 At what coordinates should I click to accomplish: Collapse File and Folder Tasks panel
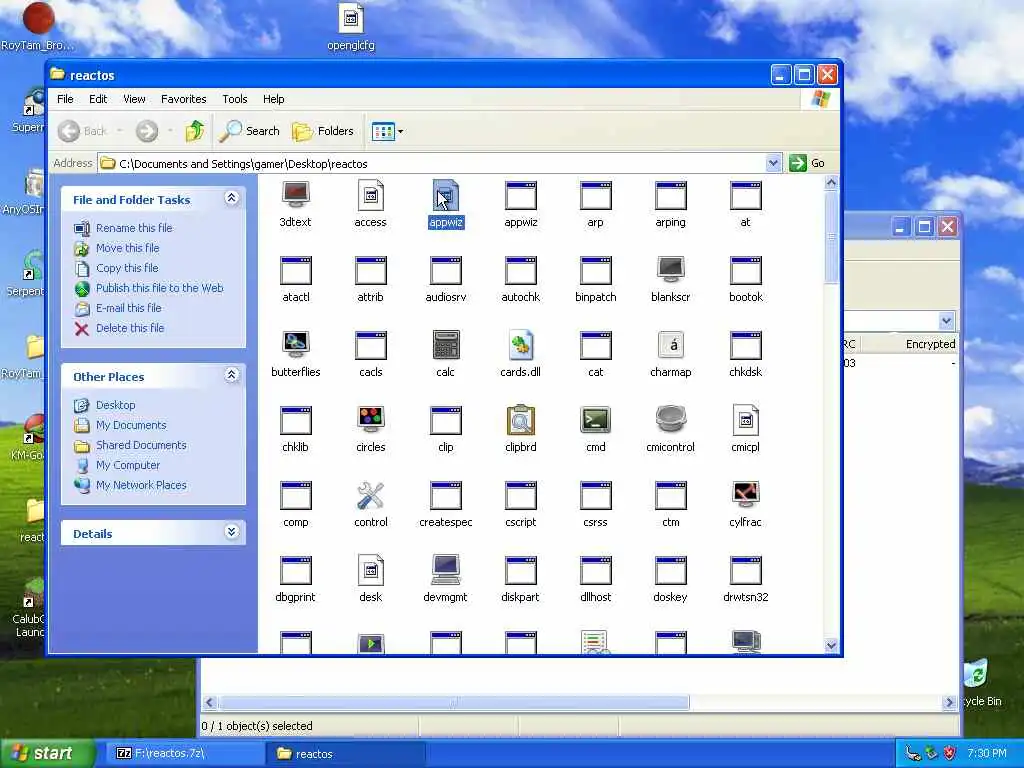(x=231, y=198)
